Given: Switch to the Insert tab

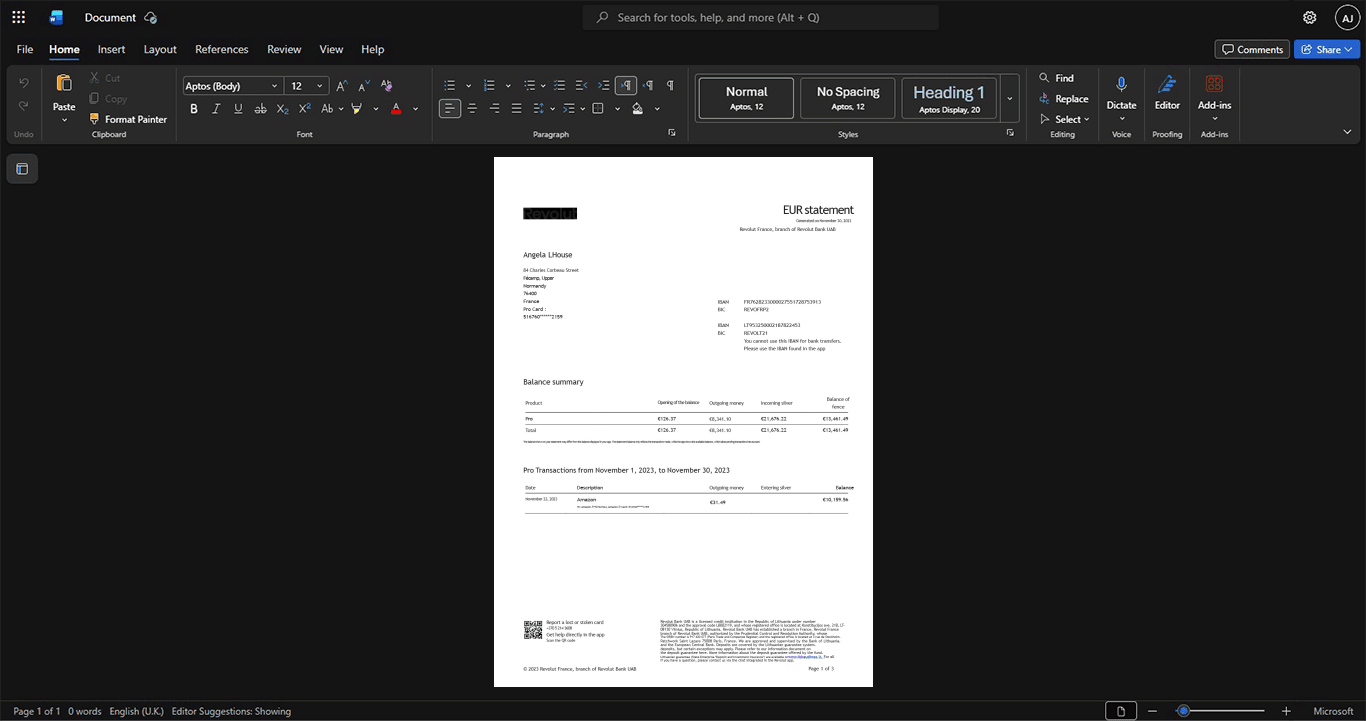Looking at the screenshot, I should 111,49.
